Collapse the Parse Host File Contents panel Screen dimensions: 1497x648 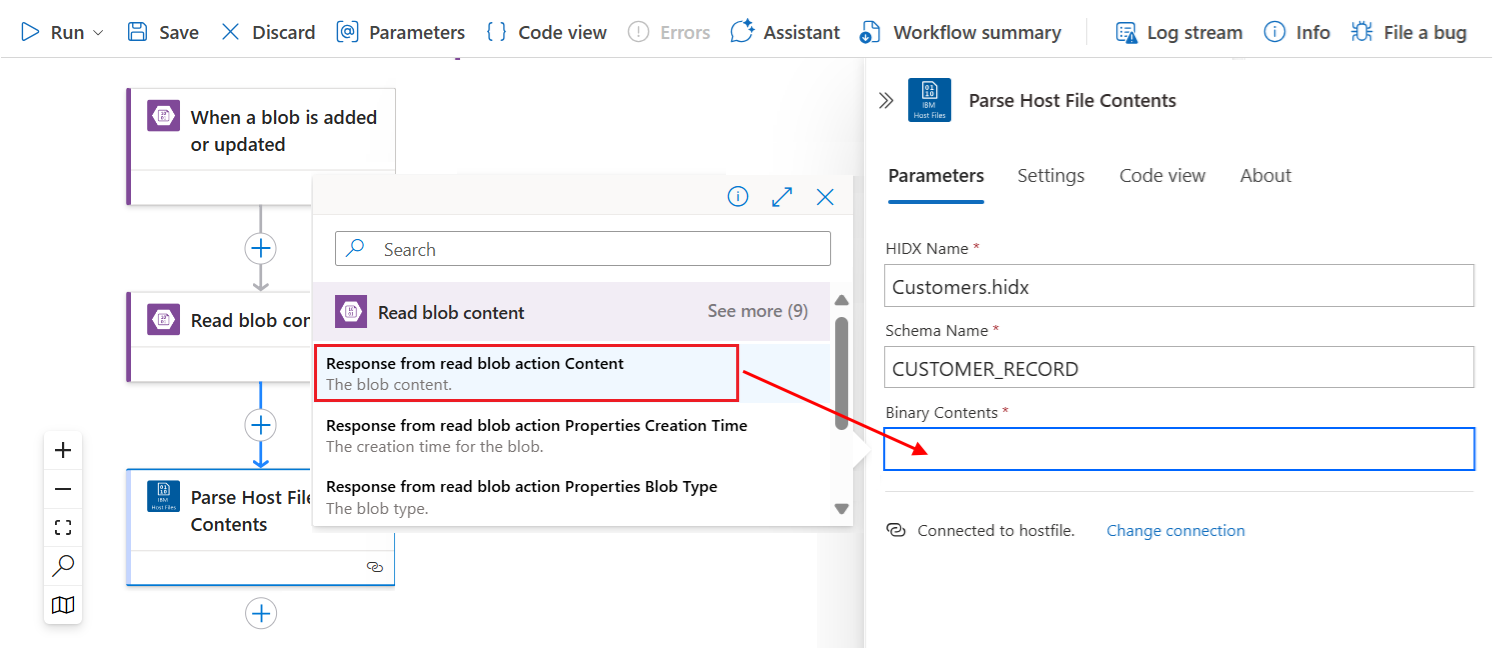point(886,100)
